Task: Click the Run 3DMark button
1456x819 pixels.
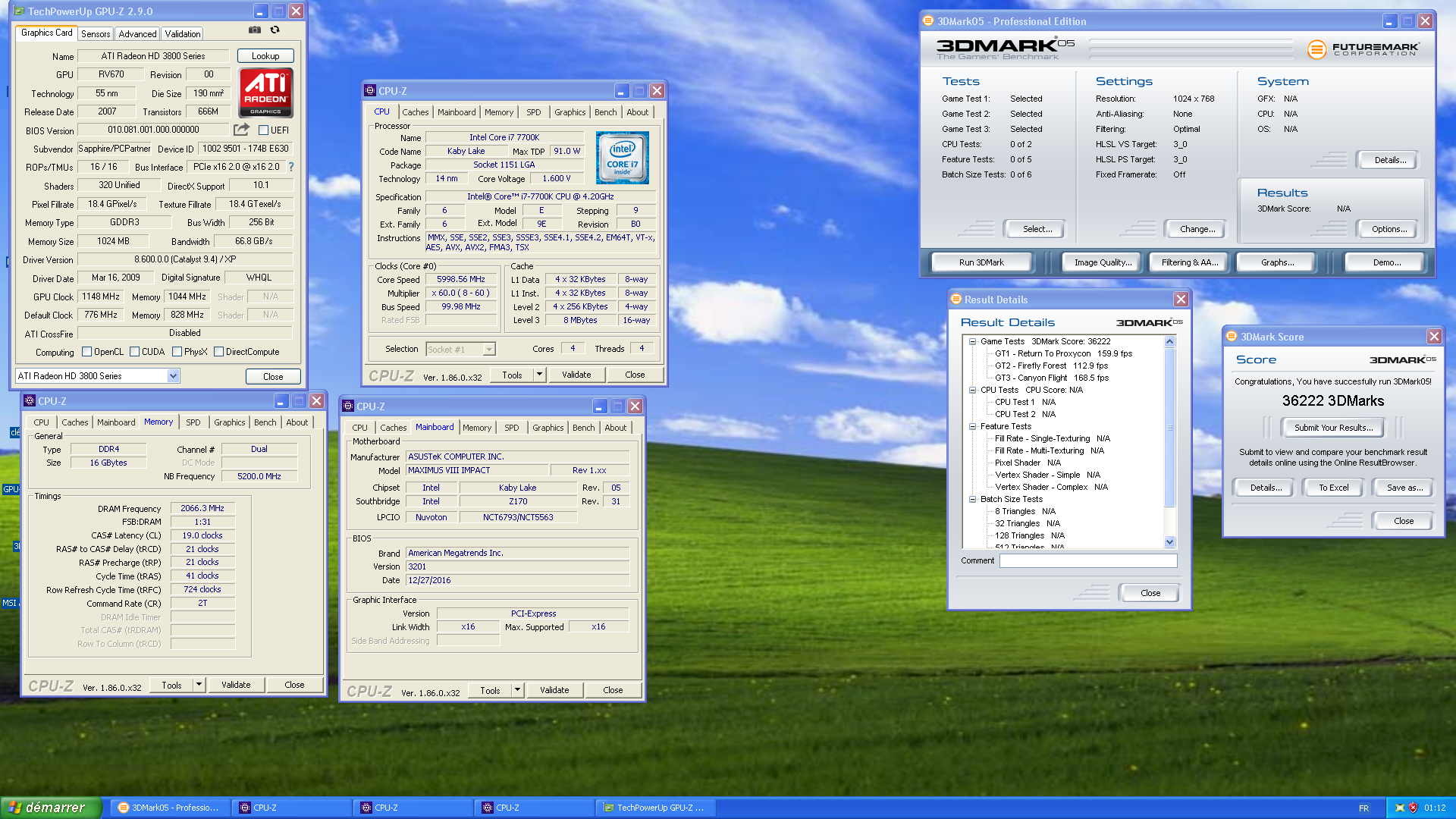Action: 981,262
